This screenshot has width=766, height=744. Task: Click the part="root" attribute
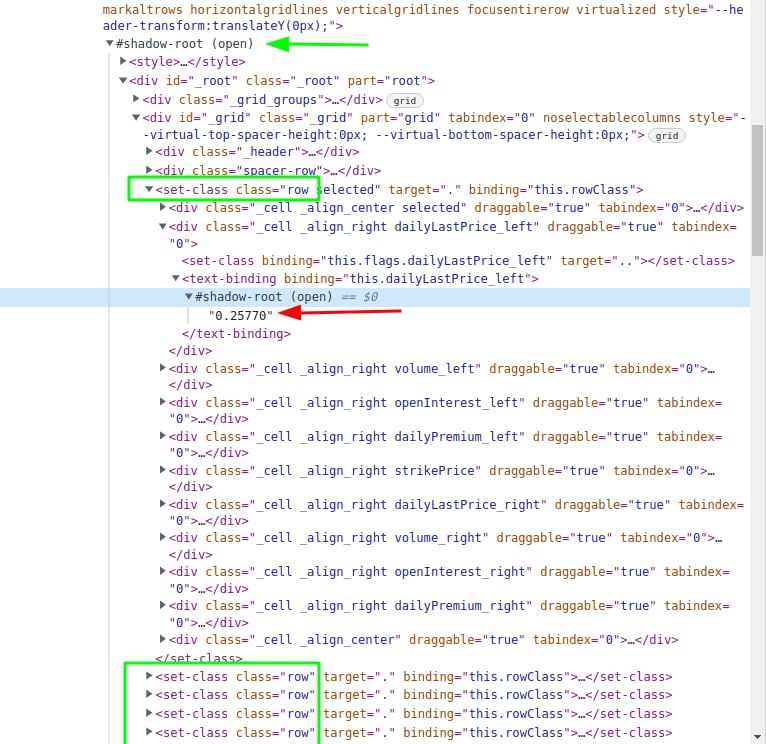click(387, 81)
